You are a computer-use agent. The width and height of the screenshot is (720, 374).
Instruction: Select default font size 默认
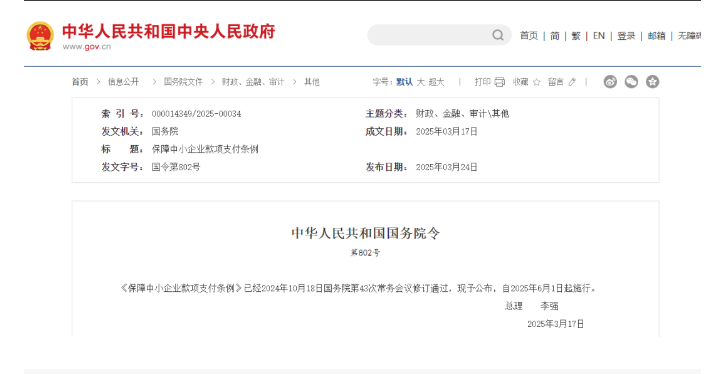(405, 82)
